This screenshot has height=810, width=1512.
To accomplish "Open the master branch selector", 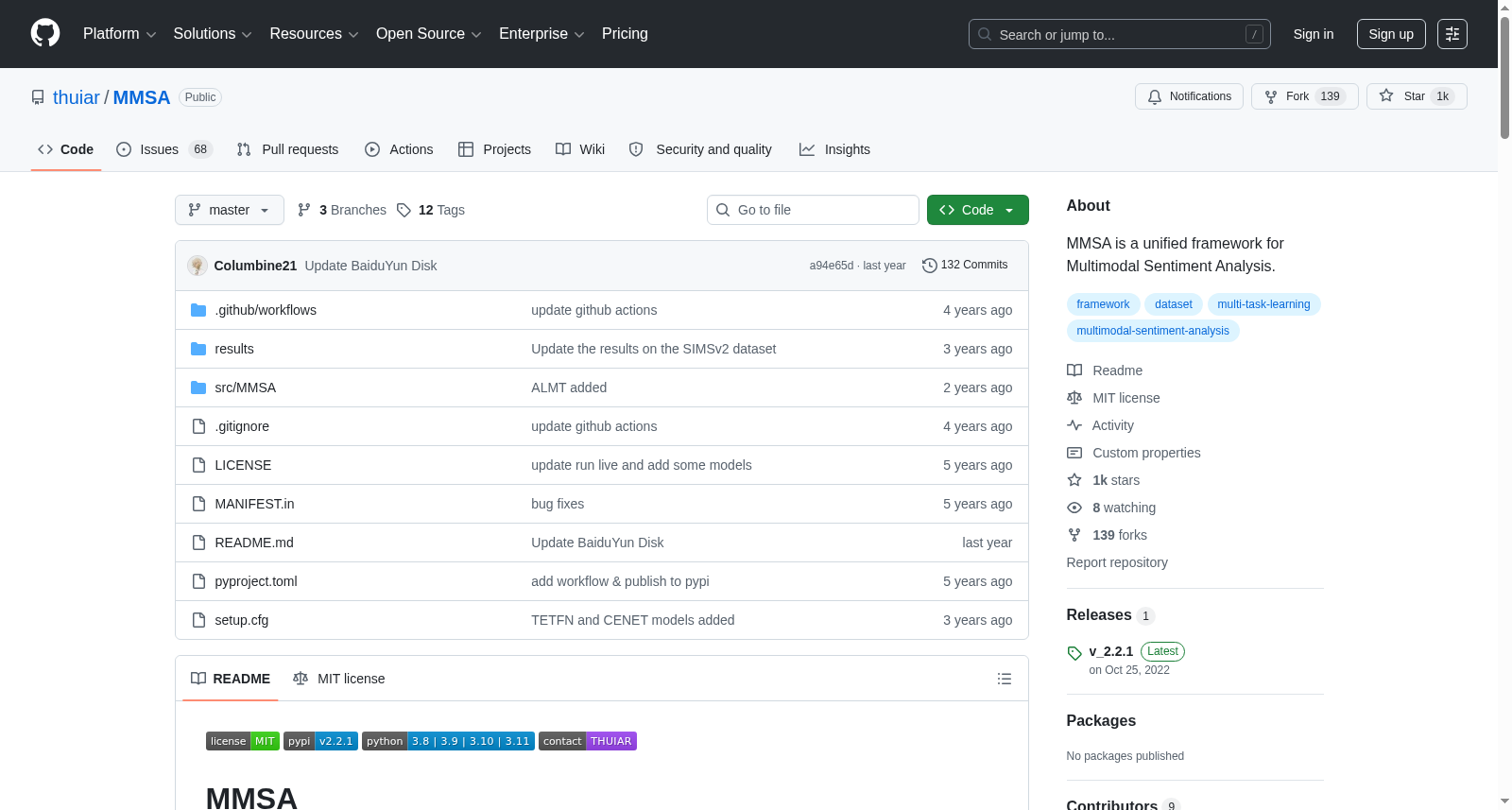I will coord(230,210).
